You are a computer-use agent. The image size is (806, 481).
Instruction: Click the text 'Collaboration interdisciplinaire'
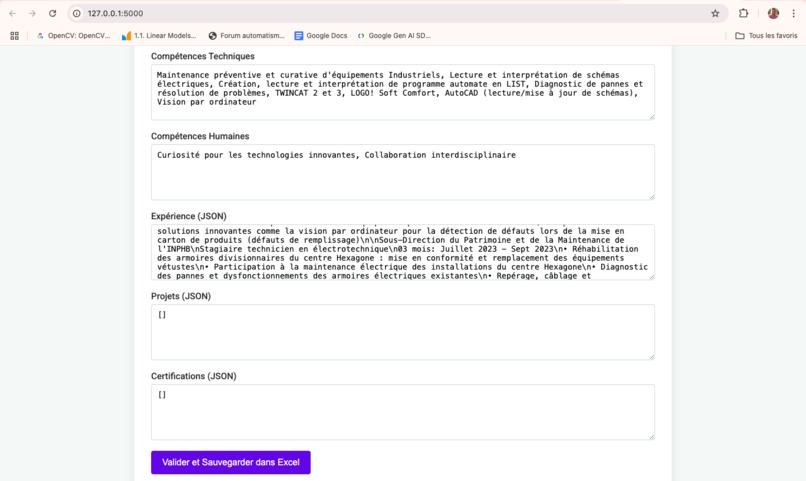pos(440,155)
